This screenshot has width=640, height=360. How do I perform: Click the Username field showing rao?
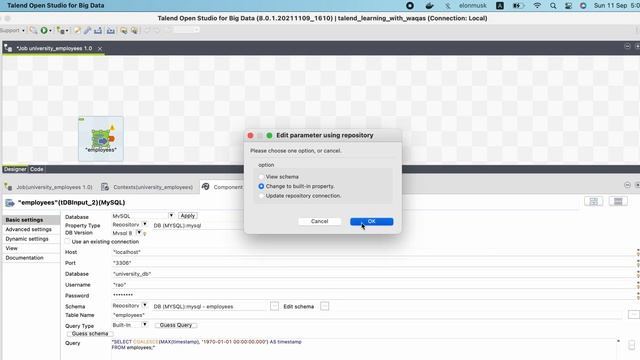point(373,284)
